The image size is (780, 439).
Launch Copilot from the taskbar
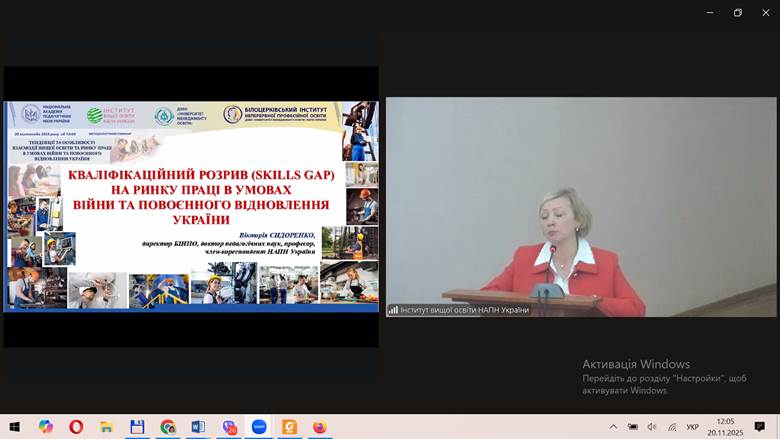click(46, 427)
